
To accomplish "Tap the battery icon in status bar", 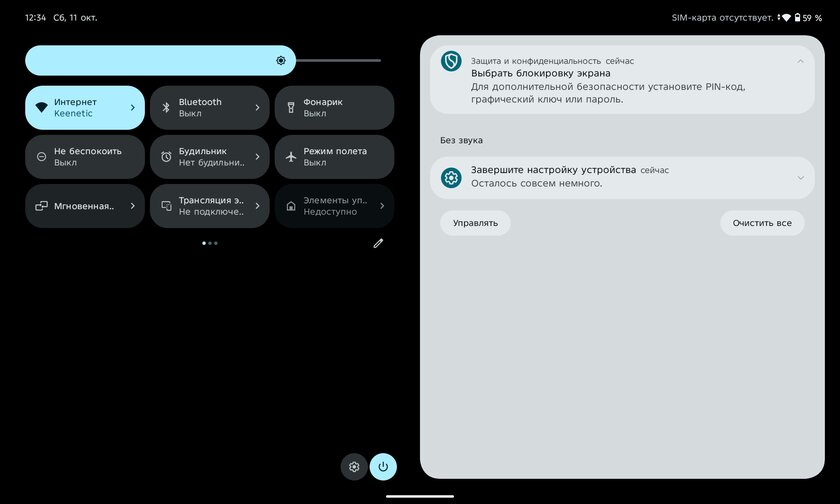I will (796, 18).
